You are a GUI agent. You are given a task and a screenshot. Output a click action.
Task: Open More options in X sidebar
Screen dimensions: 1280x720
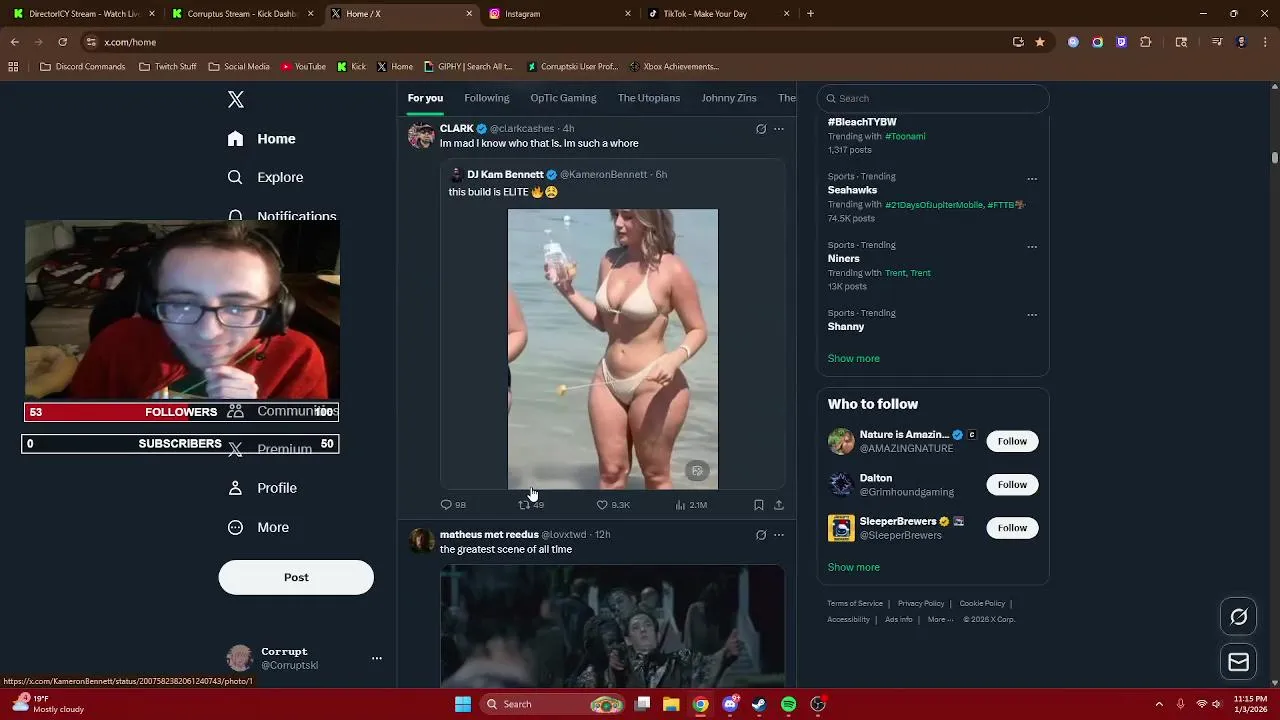(259, 527)
